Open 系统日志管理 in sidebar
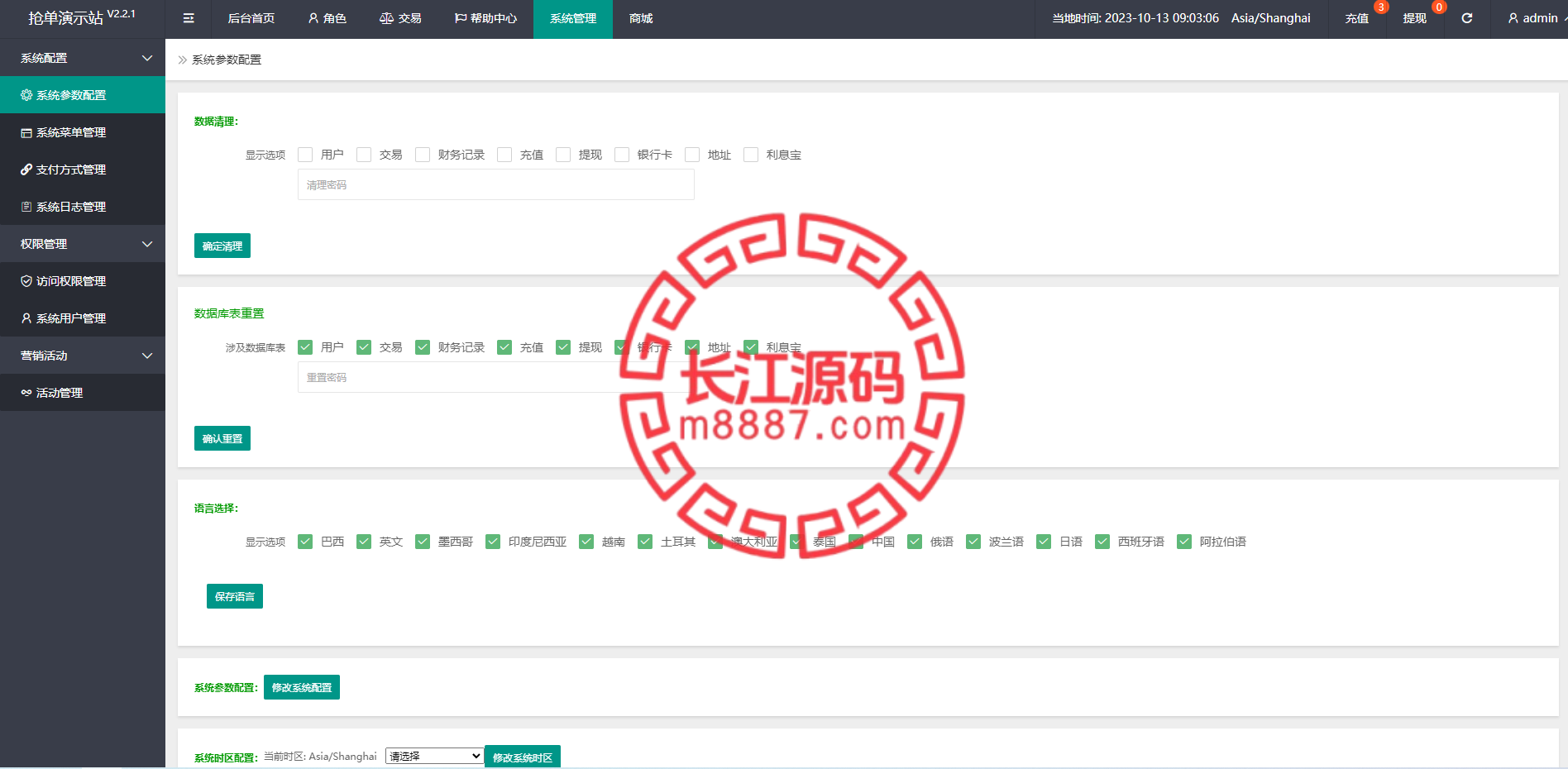The height and width of the screenshot is (769, 1568). [x=83, y=207]
